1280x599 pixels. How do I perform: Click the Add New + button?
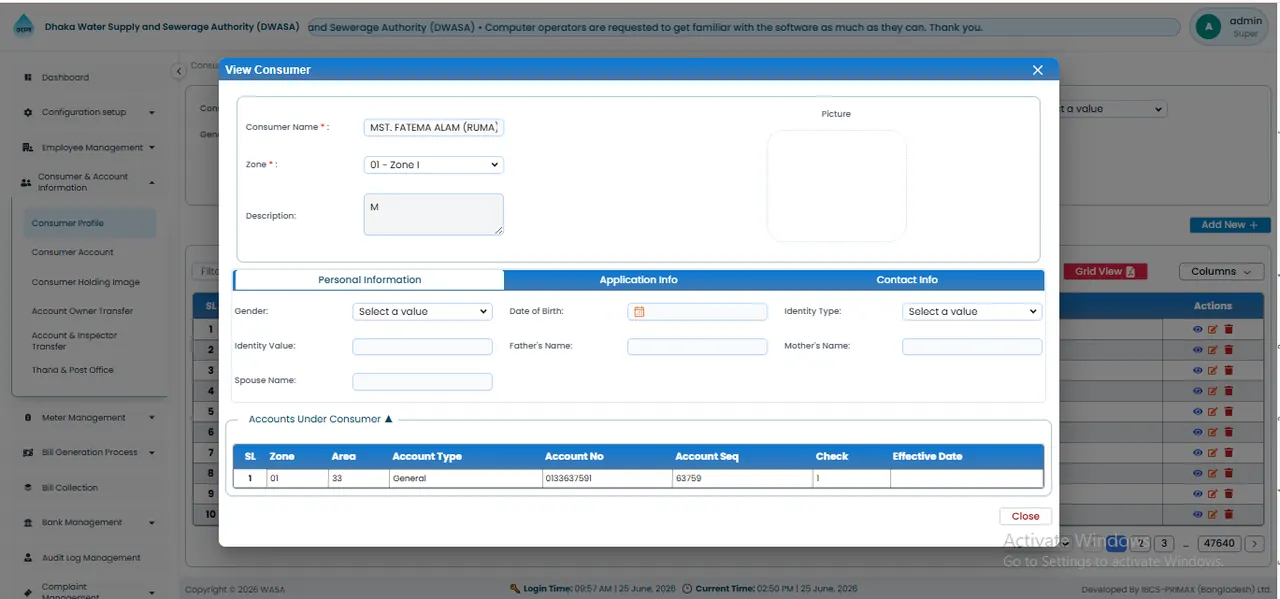(1230, 225)
